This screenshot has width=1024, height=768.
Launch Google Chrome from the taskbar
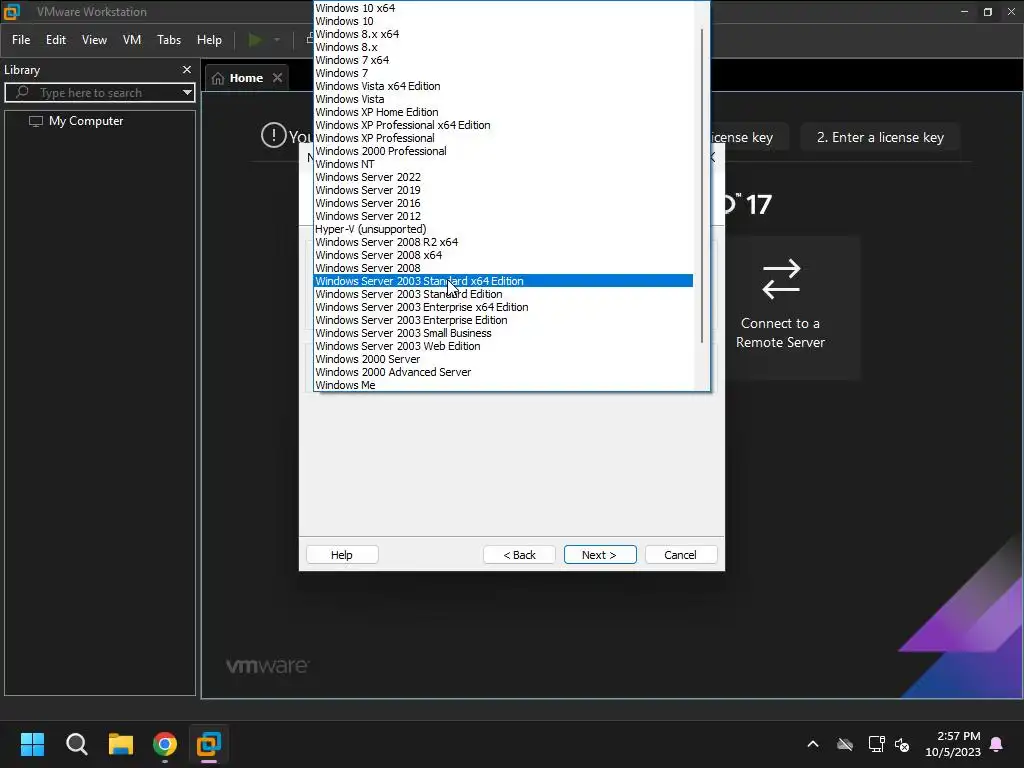[165, 744]
